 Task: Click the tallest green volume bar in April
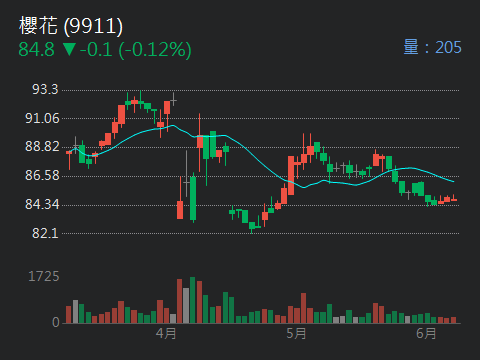(192, 300)
